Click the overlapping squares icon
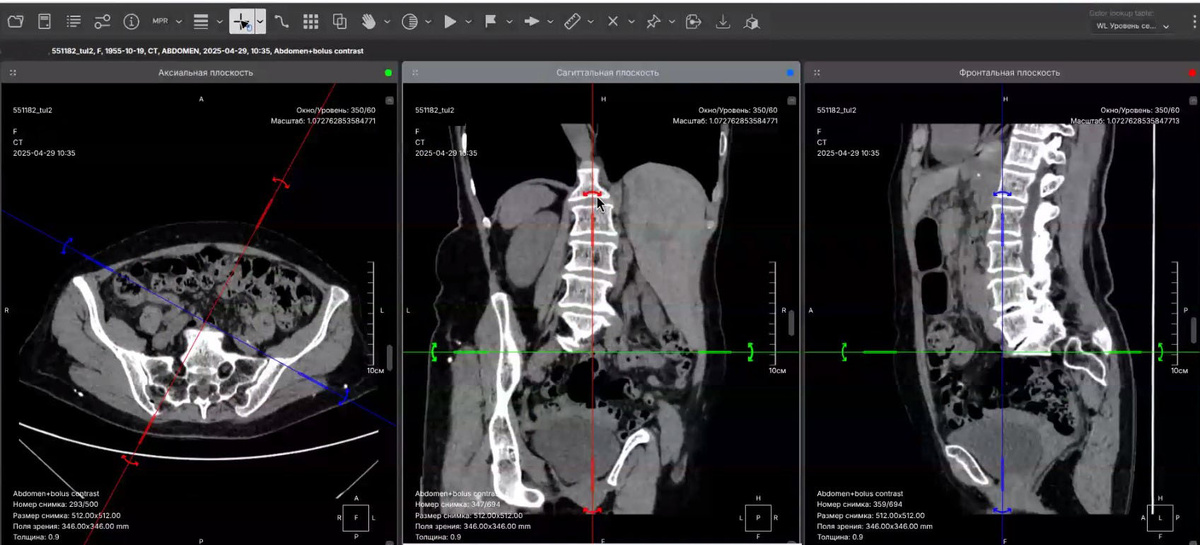 tap(340, 21)
